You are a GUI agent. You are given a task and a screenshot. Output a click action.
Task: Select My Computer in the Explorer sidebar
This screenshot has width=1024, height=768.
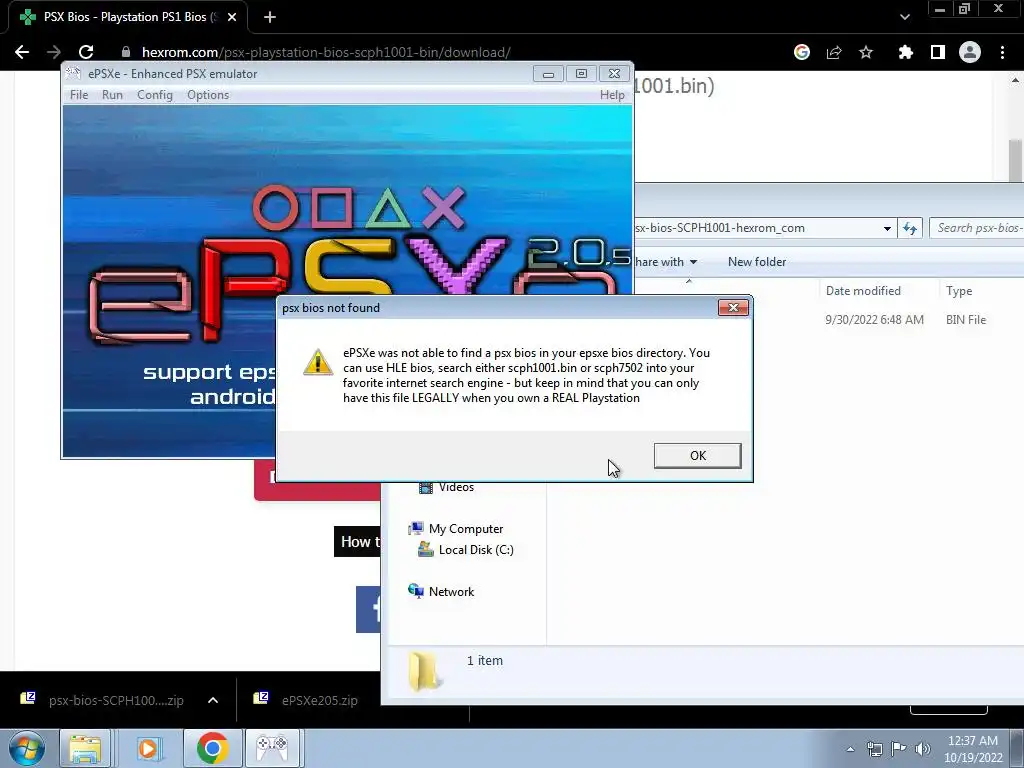pyautogui.click(x=456, y=528)
